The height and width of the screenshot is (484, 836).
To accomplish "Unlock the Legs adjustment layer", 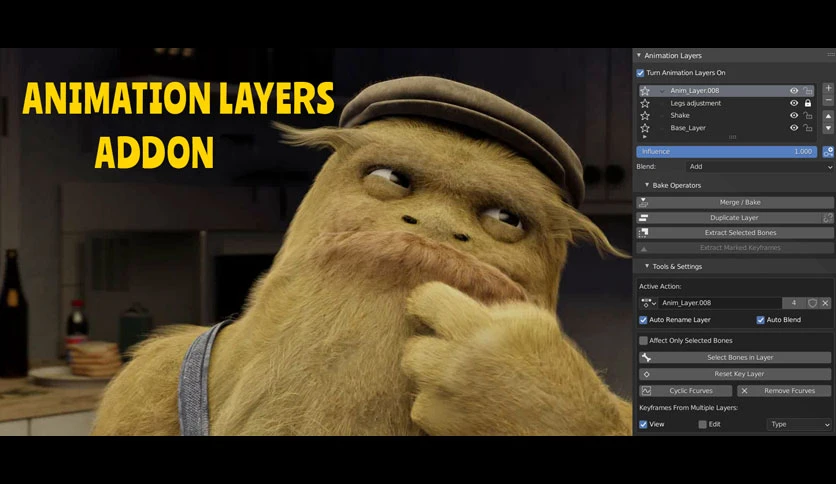I will [808, 103].
